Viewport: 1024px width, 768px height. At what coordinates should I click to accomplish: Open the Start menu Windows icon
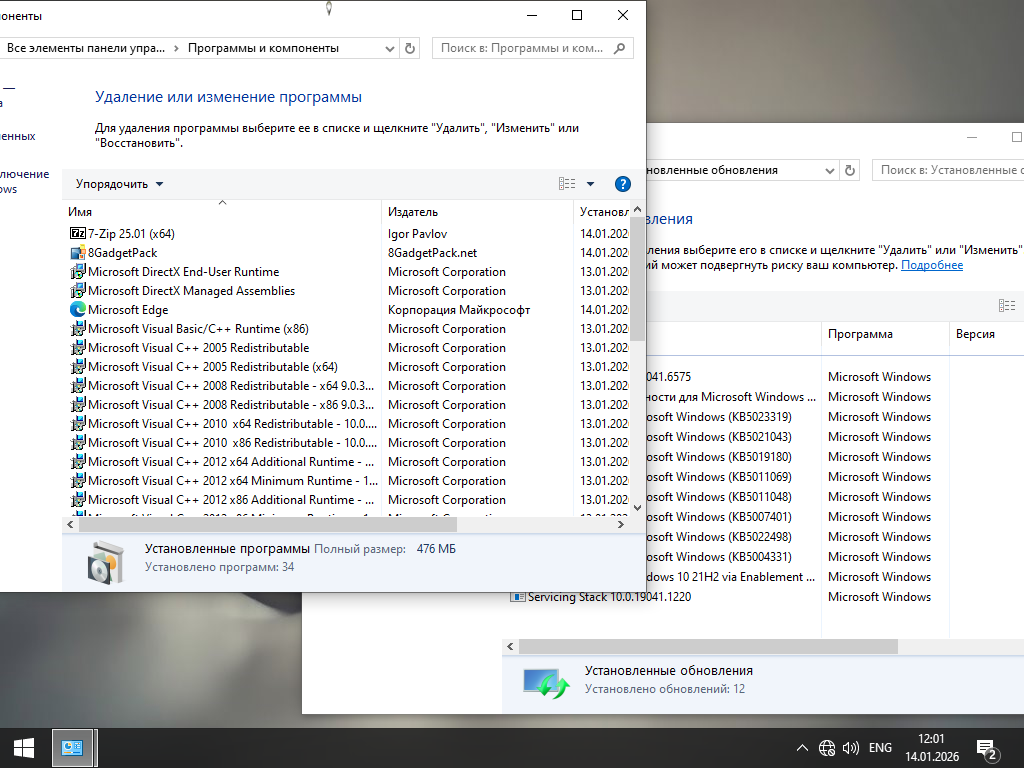click(x=24, y=747)
